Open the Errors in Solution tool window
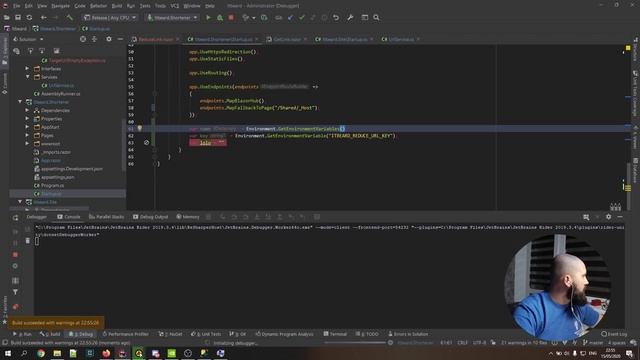 pos(408,334)
